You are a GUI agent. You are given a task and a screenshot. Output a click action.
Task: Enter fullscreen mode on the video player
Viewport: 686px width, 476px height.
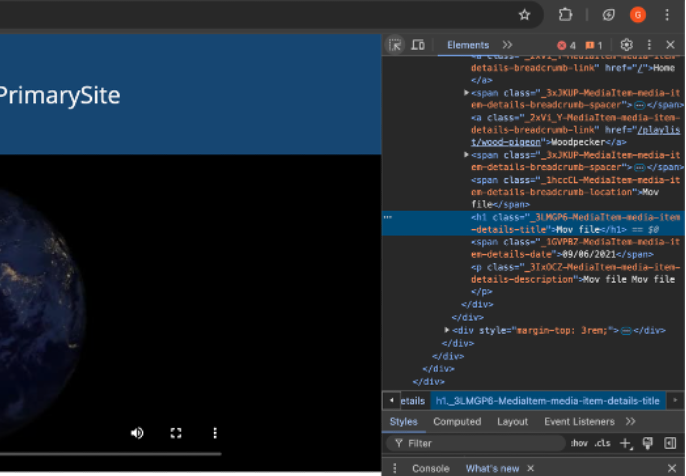[x=176, y=433]
